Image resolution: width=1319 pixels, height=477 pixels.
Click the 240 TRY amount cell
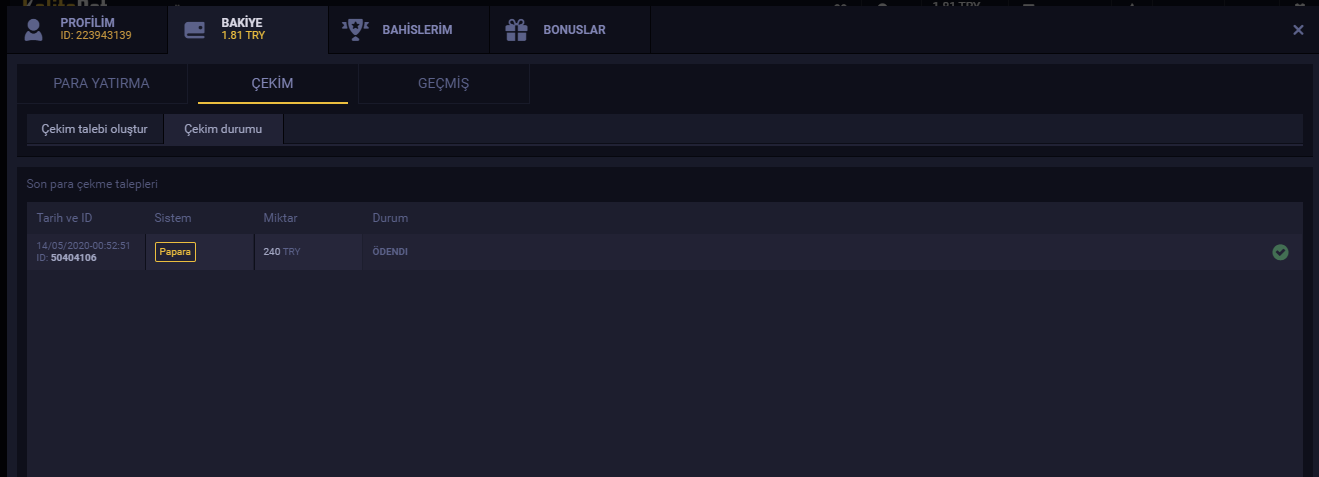(x=281, y=252)
